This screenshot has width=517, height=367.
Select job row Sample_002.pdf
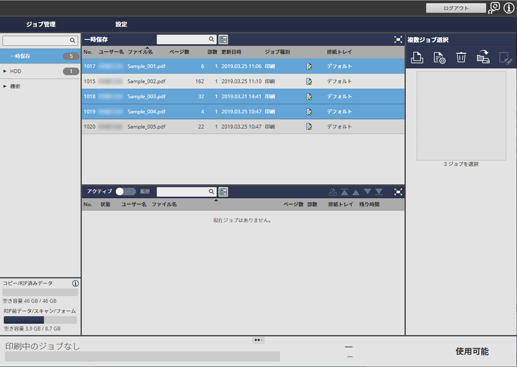tap(243, 81)
